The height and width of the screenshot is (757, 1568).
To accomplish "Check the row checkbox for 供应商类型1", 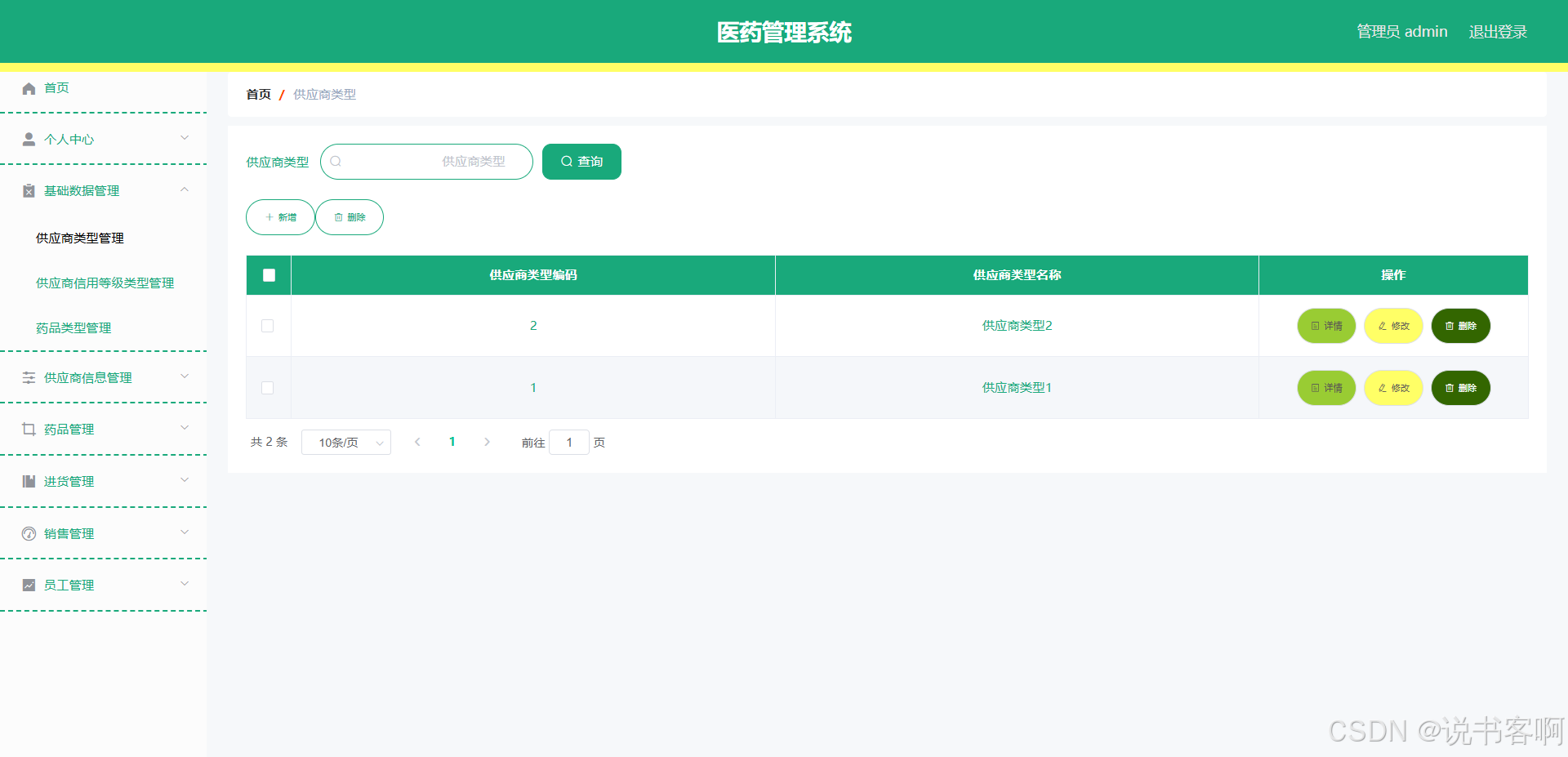I will (268, 388).
